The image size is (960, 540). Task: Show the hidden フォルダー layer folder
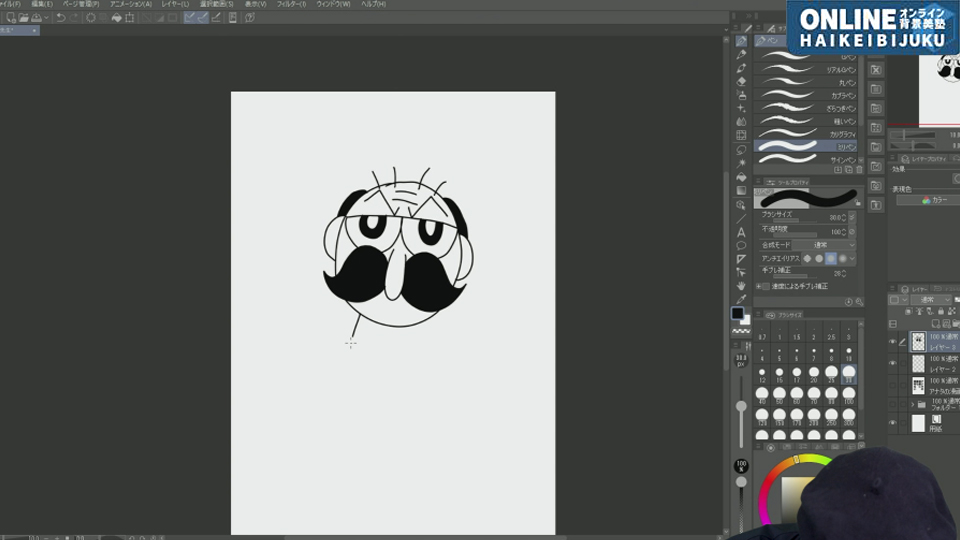893,404
